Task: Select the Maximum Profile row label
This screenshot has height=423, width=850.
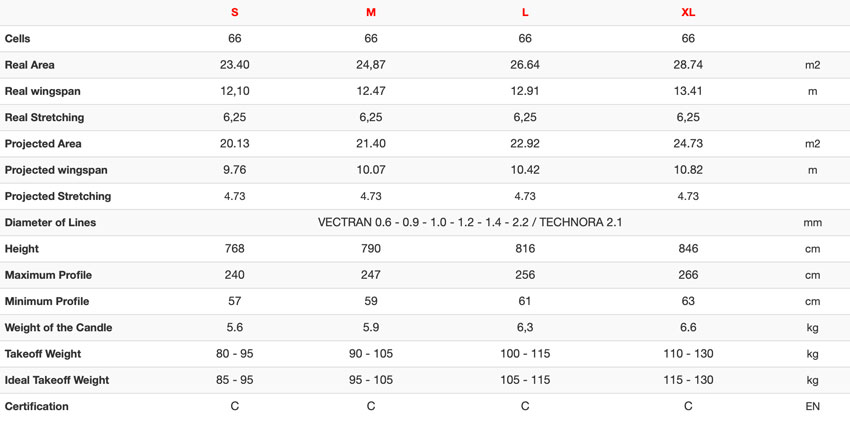Action: [48, 275]
